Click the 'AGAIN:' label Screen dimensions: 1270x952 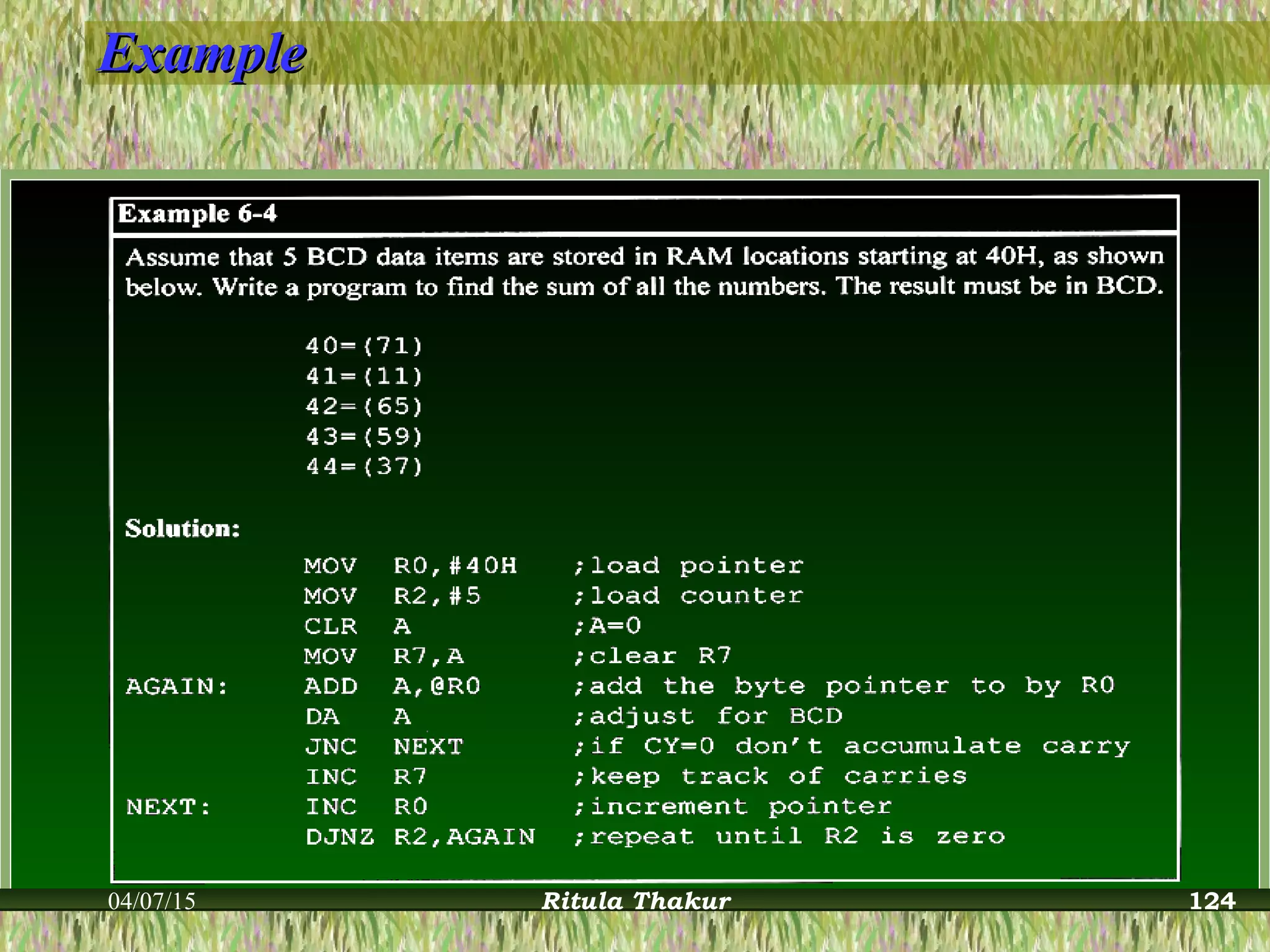click(177, 687)
